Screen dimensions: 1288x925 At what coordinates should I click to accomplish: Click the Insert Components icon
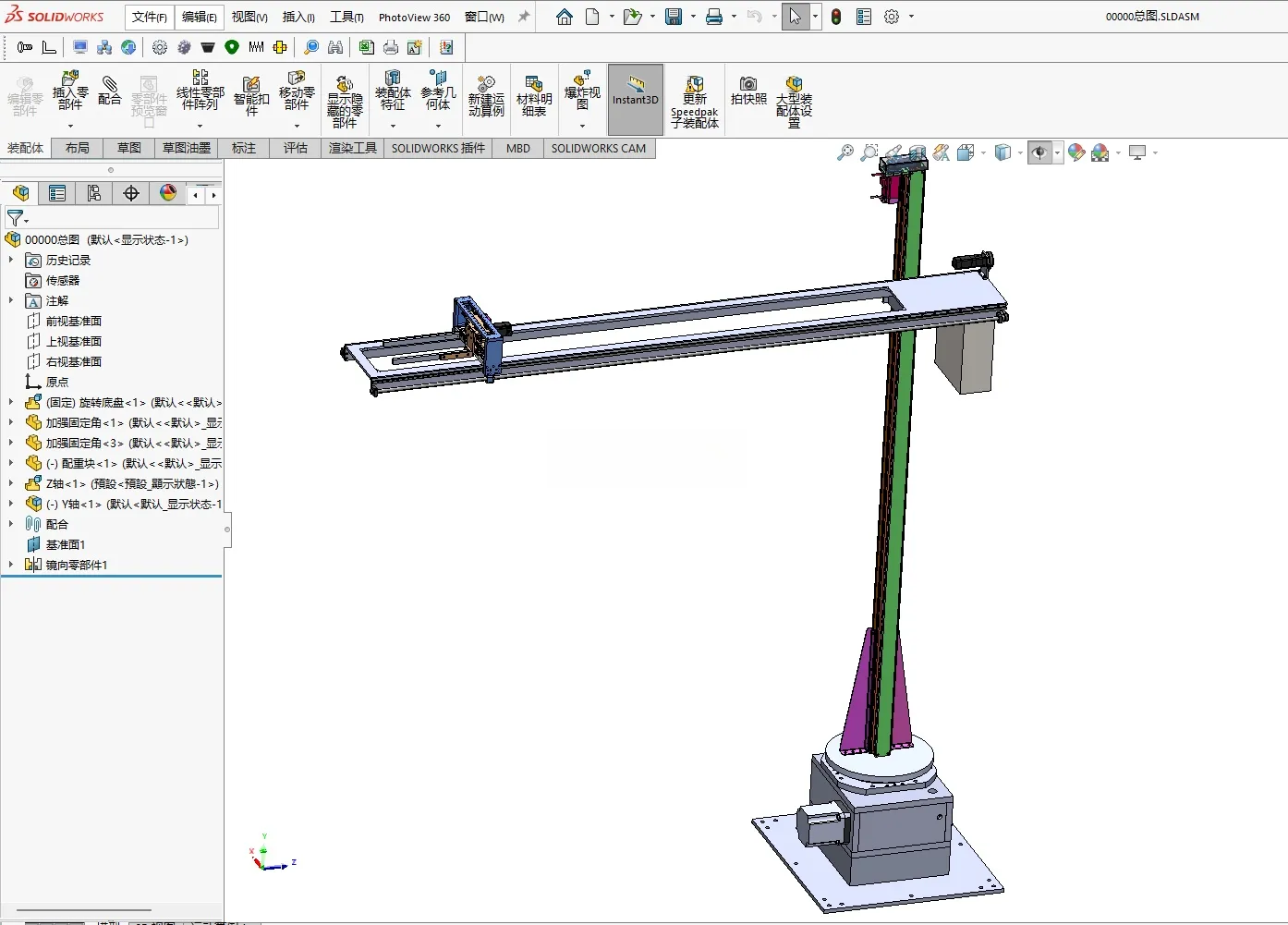pos(70,91)
